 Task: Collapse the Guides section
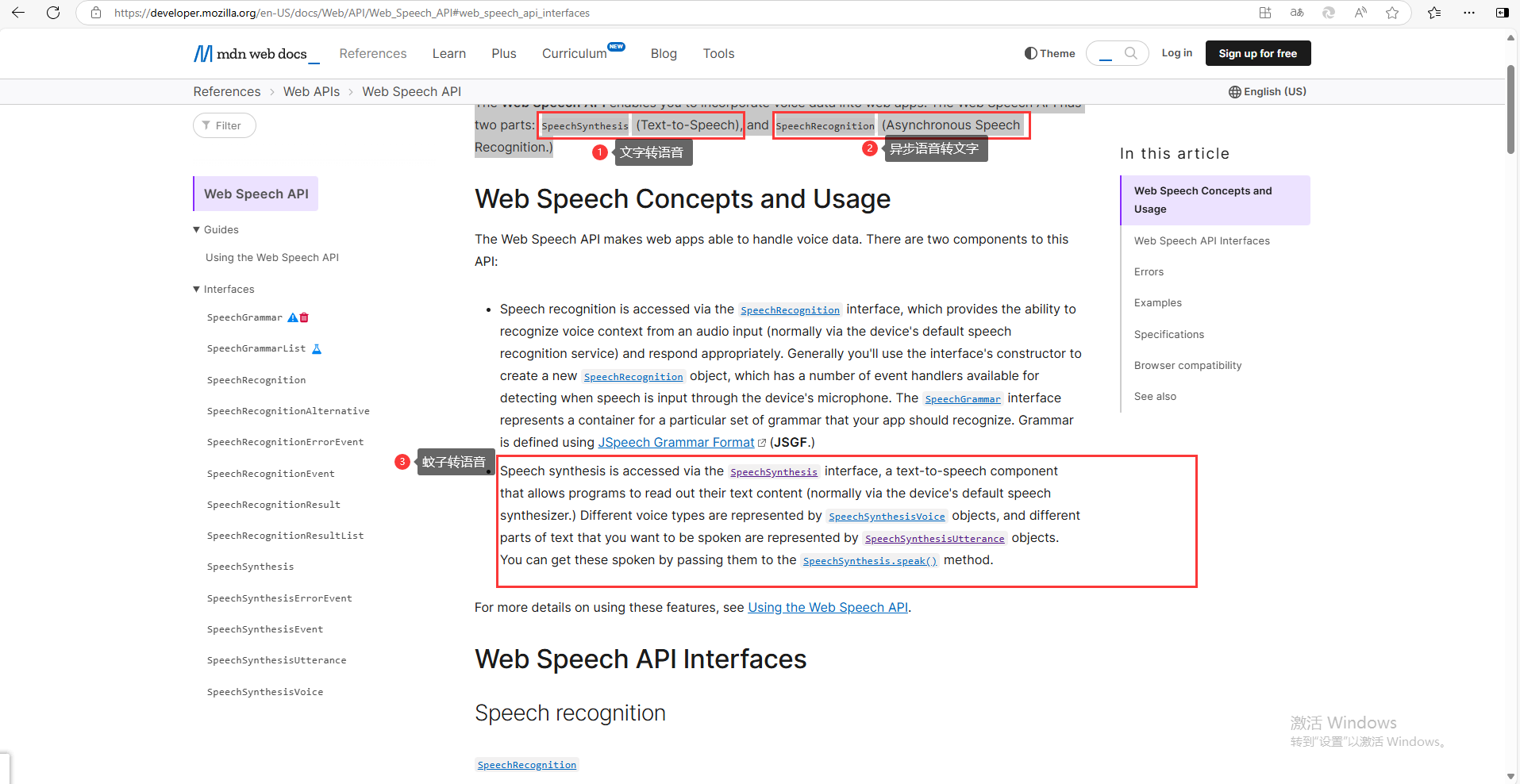[x=216, y=229]
